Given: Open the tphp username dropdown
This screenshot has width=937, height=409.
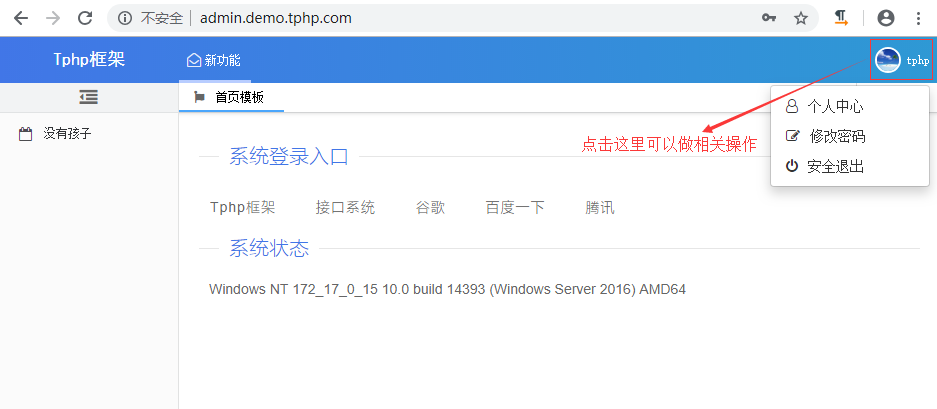Looking at the screenshot, I should [917, 60].
